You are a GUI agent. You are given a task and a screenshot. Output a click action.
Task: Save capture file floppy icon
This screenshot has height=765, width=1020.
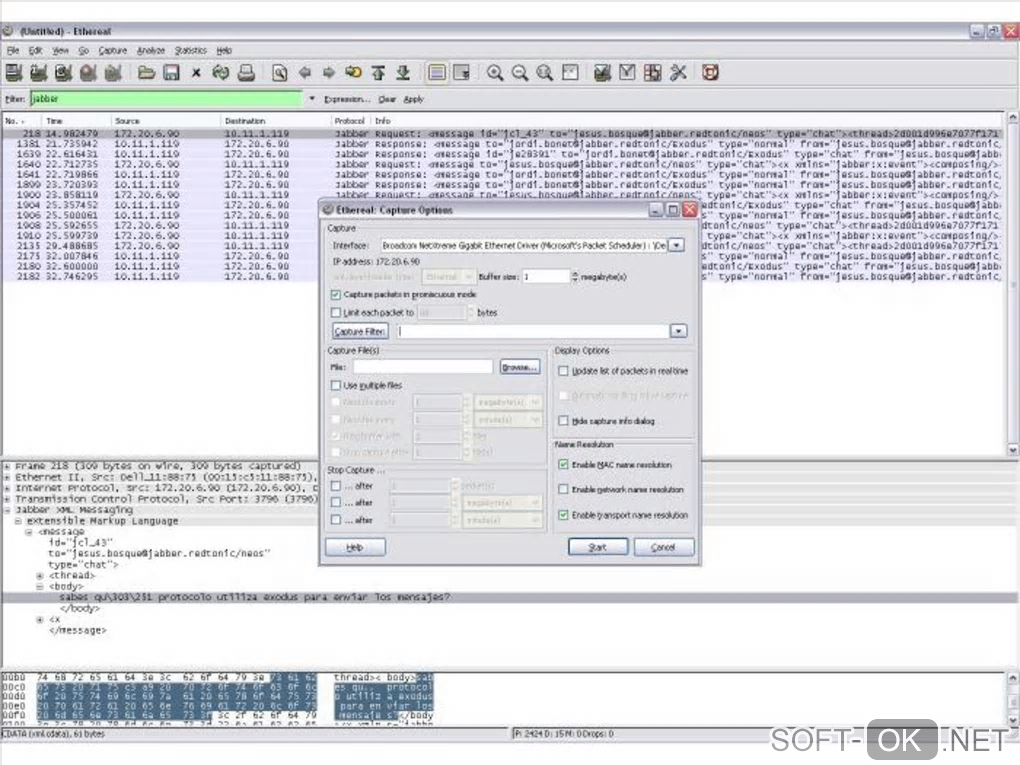[x=171, y=73]
